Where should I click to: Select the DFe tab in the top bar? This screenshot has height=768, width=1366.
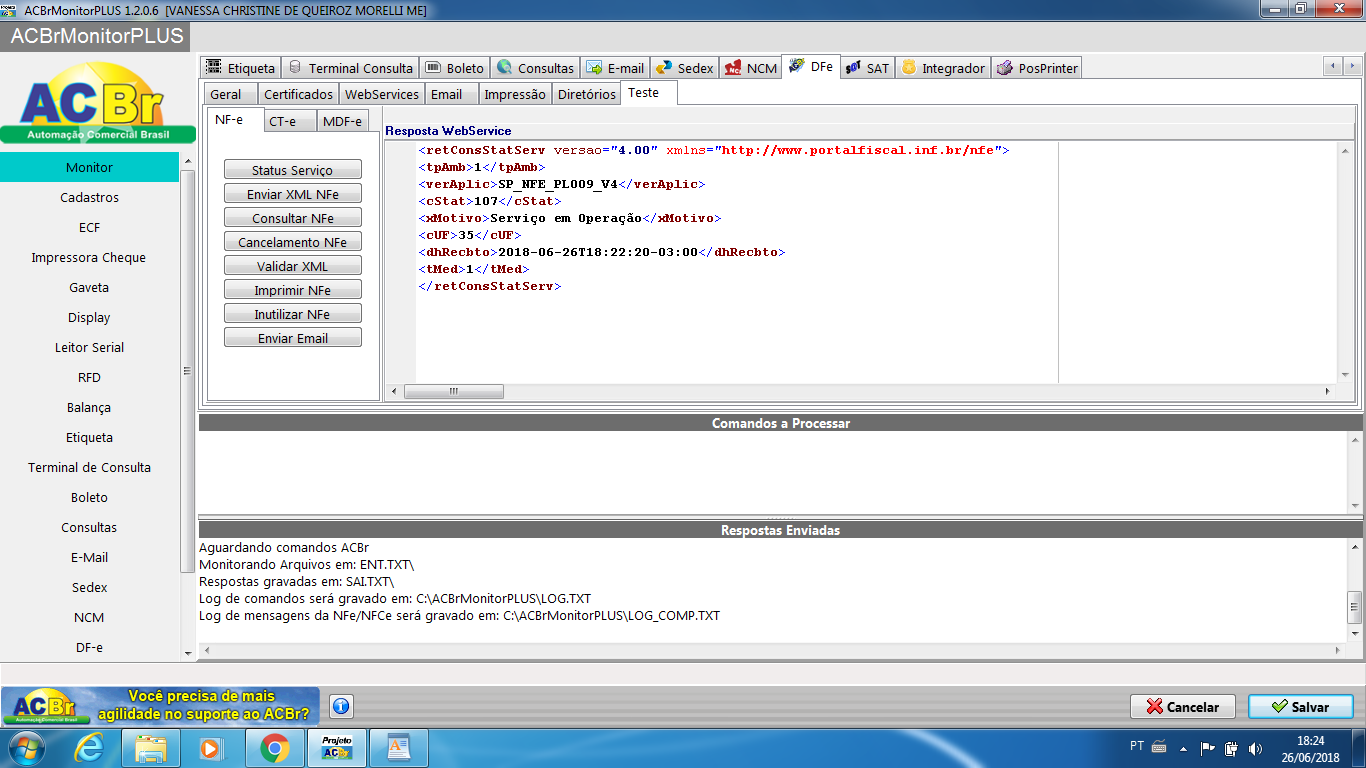coord(811,66)
